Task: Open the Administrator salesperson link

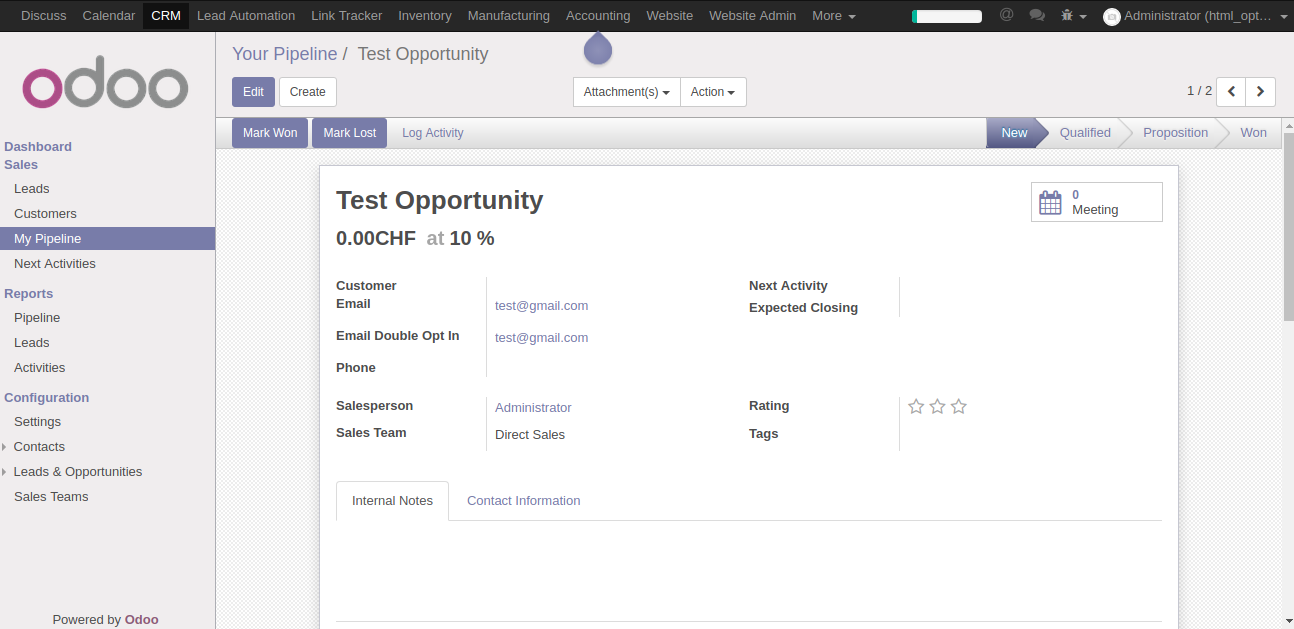Action: click(533, 408)
